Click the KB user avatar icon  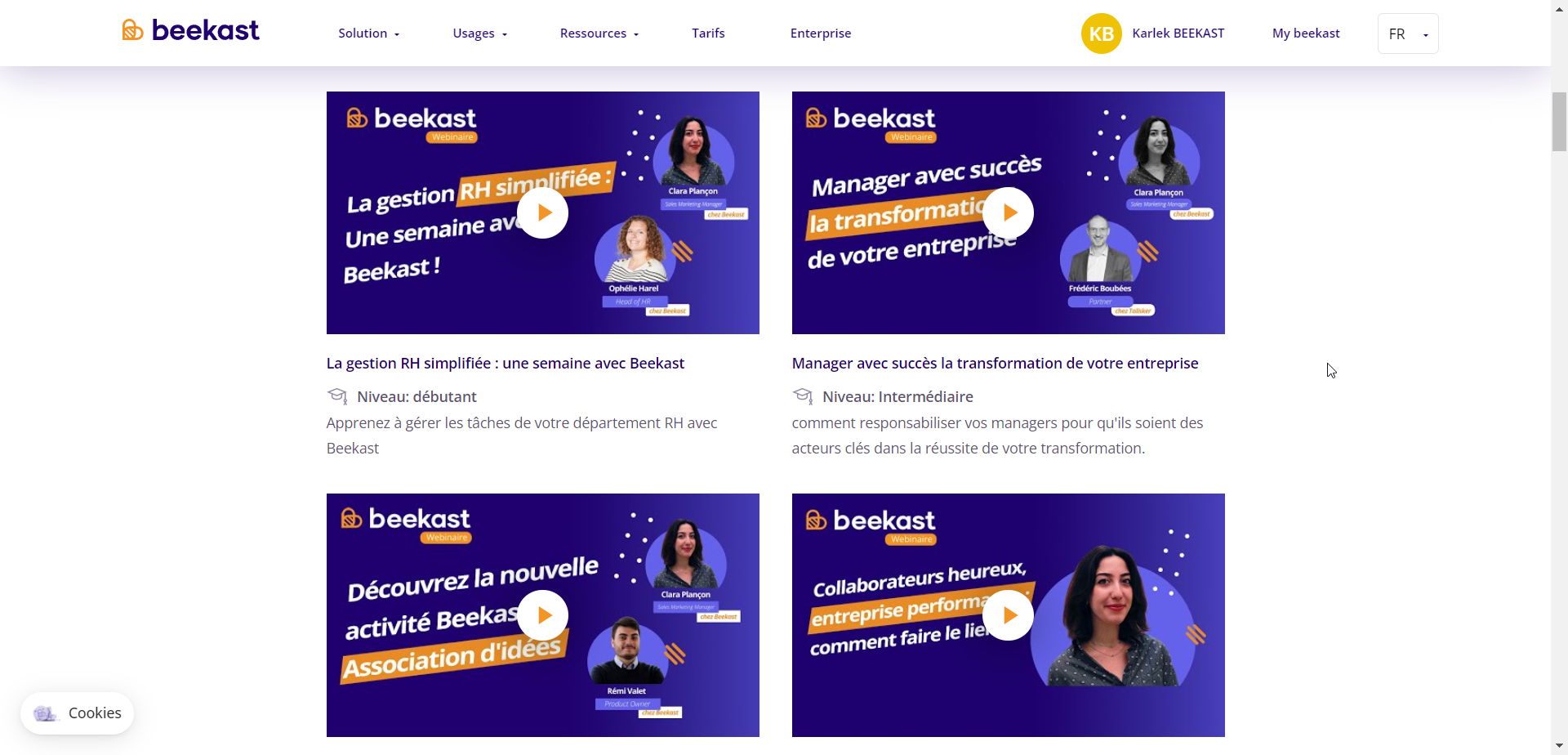click(1101, 34)
